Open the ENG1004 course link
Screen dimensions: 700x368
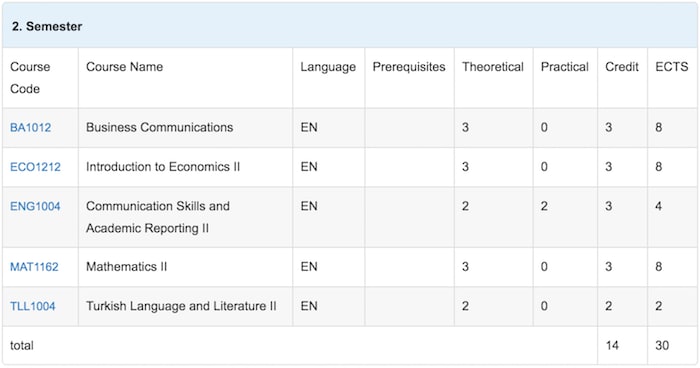point(35,206)
